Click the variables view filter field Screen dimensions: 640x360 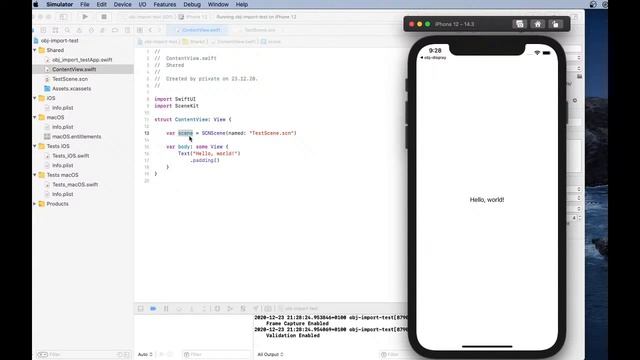(216, 354)
